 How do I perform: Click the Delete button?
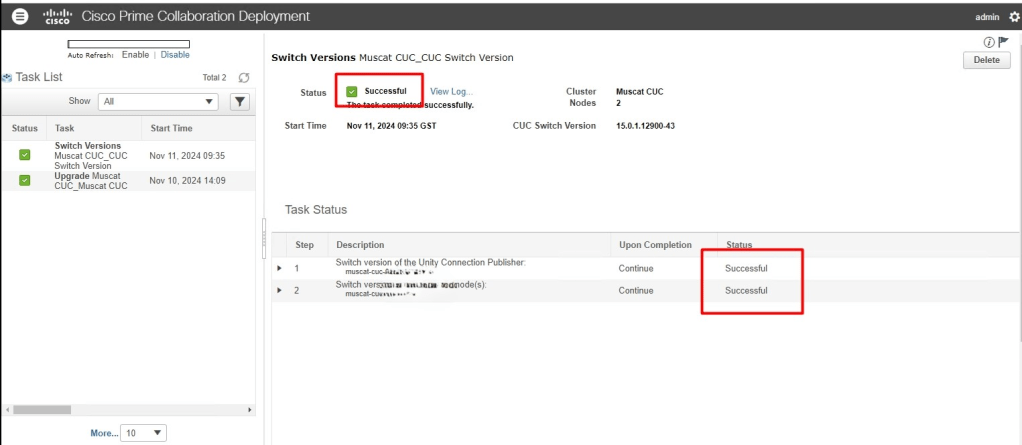[x=986, y=60]
